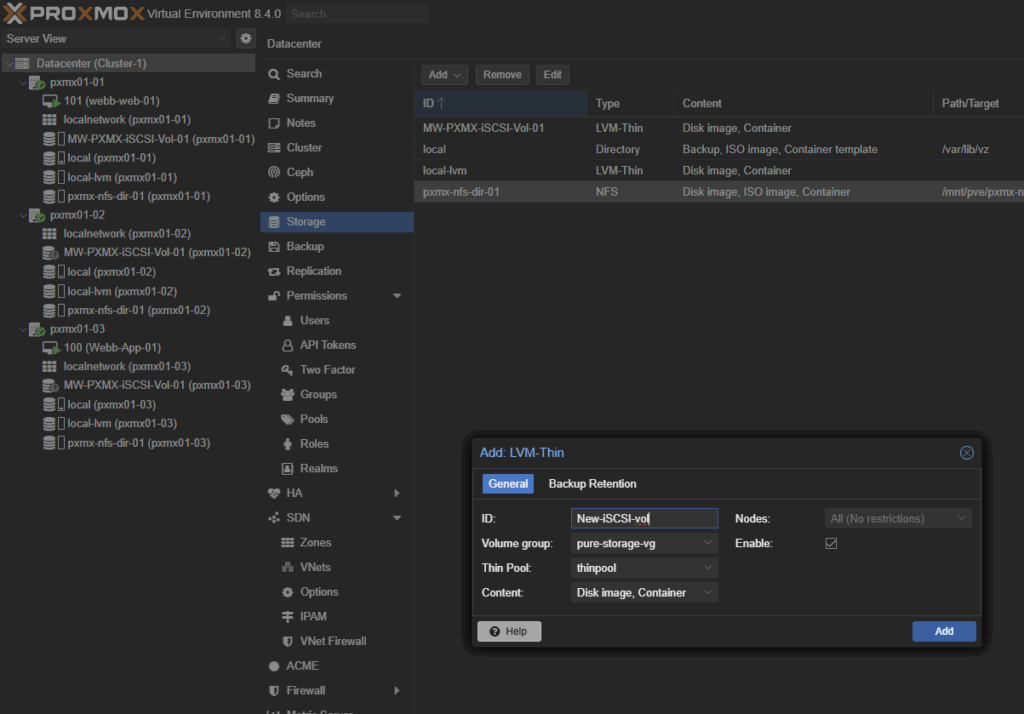Click the Search magnifier icon in Datacenter menu
This screenshot has height=714, width=1024.
274,74
